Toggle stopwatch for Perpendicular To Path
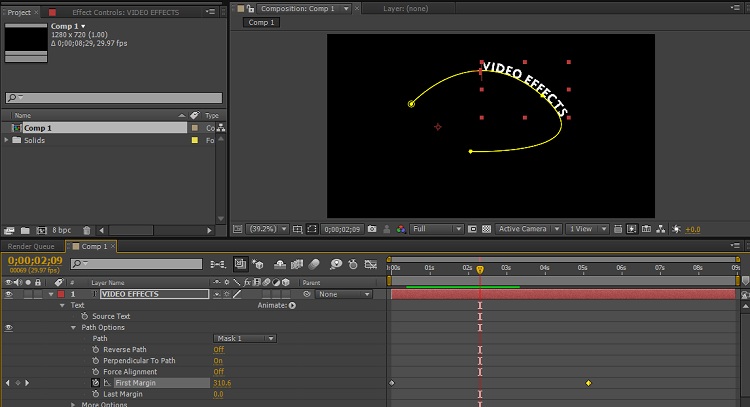Viewport: 750px width, 407px height. pyautogui.click(x=96, y=361)
